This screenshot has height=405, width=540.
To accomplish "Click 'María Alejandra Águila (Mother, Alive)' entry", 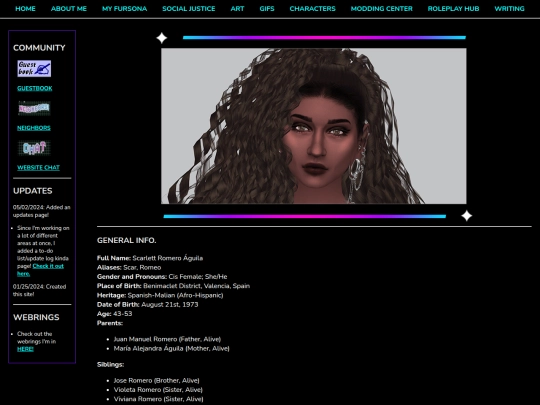I will point(172,349).
